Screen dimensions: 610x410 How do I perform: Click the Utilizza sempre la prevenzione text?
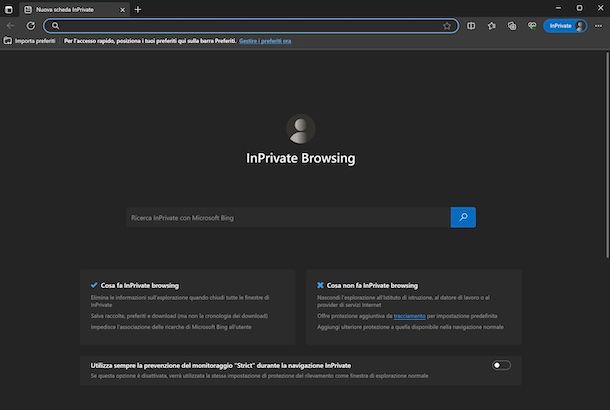221,365
